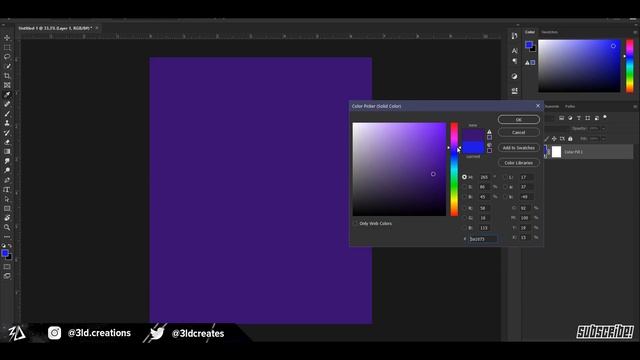Click the R red value field

coord(484,208)
